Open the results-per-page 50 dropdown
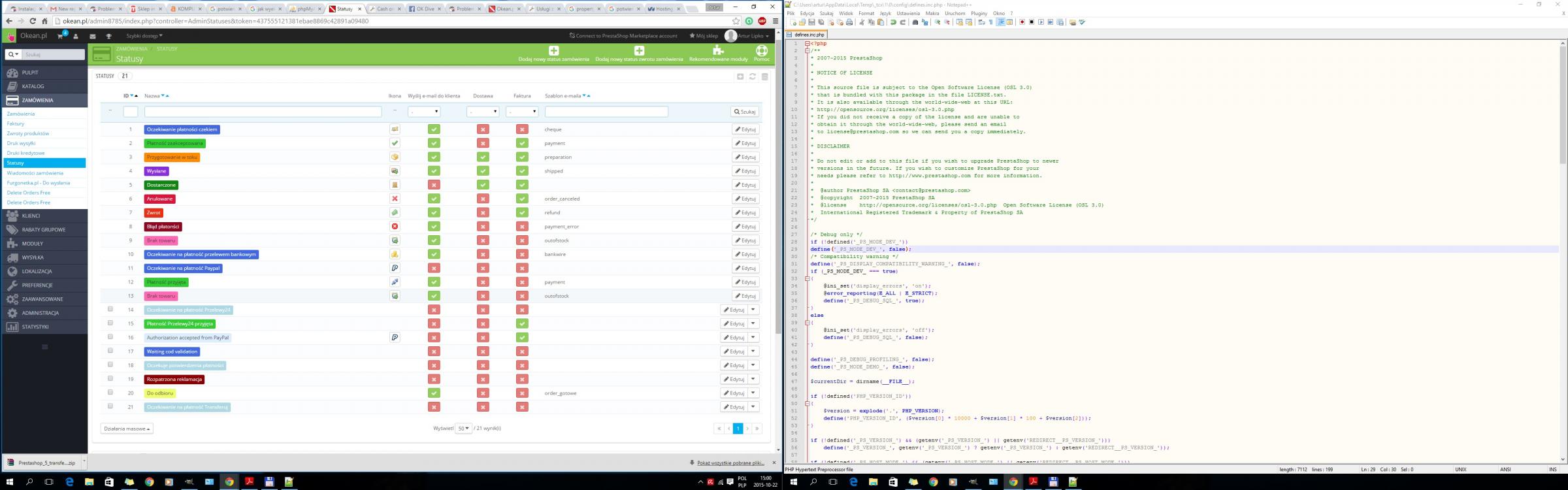Screen dimensions: 1568x490 point(463,429)
